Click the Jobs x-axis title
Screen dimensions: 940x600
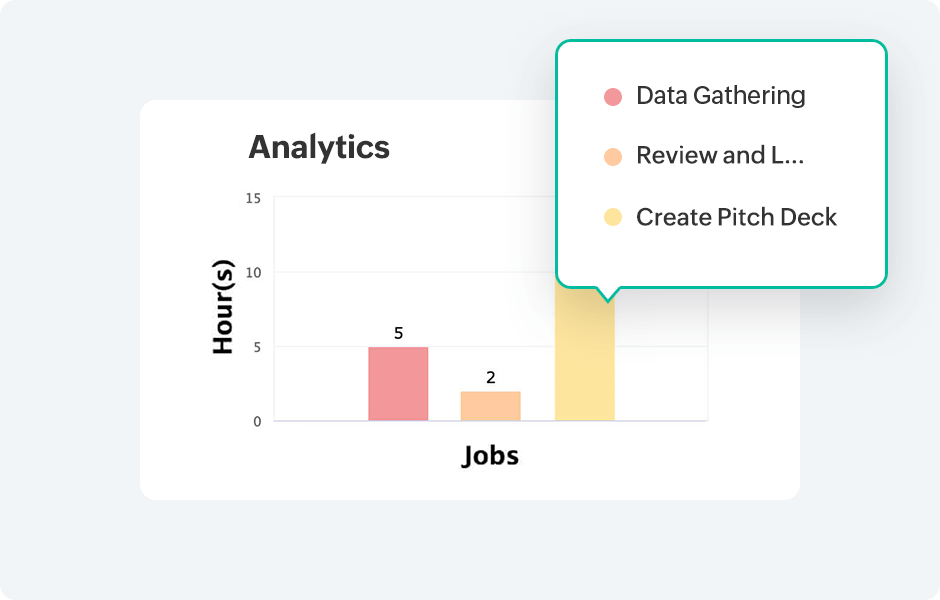coord(490,457)
